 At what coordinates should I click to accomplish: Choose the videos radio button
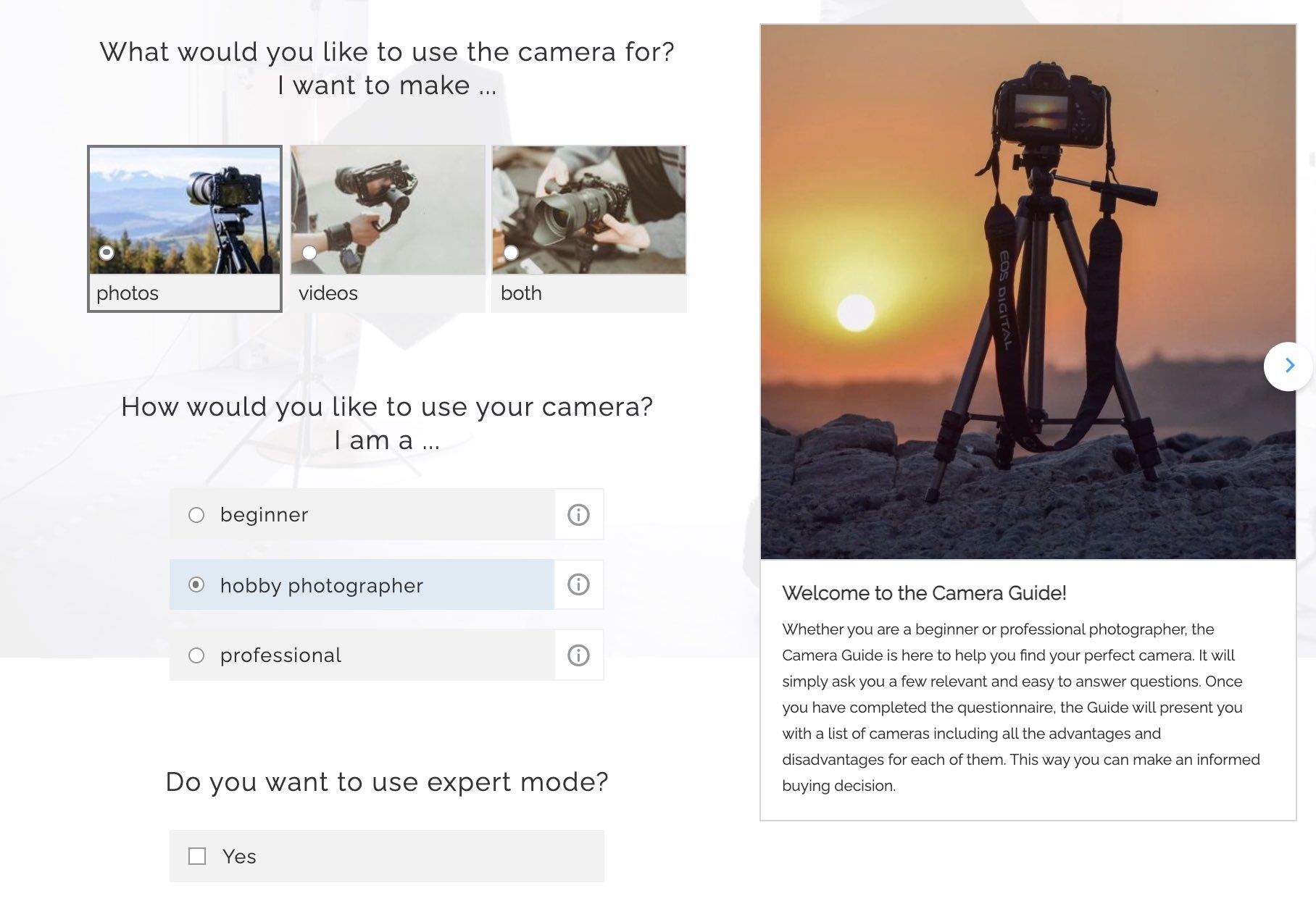[309, 253]
